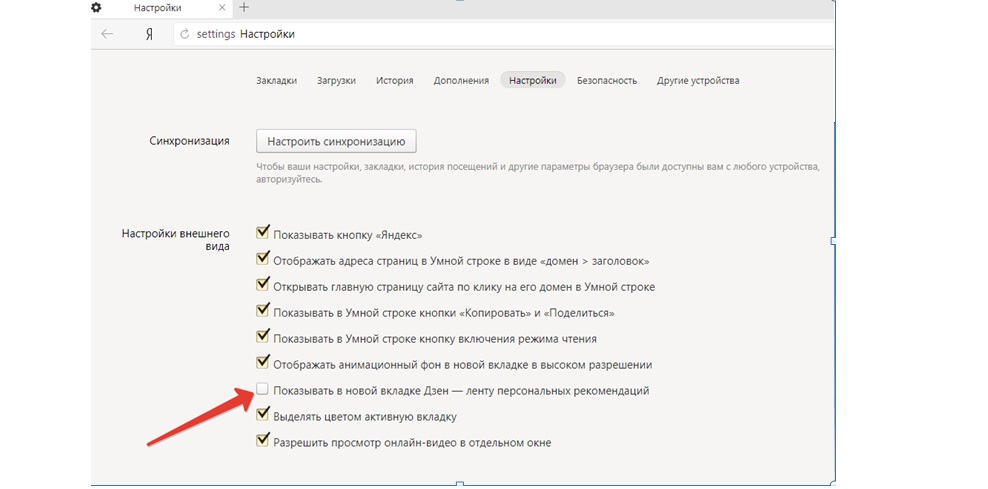Select the Настройки browser tab title
The width and height of the screenshot is (988, 489).
[x=158, y=8]
